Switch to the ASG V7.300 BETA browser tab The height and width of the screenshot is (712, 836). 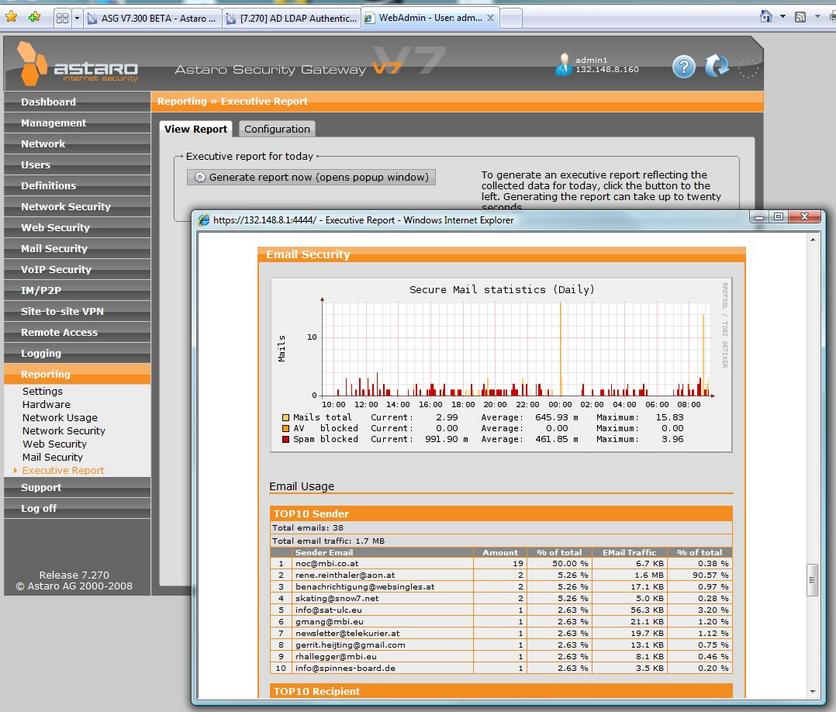(152, 19)
